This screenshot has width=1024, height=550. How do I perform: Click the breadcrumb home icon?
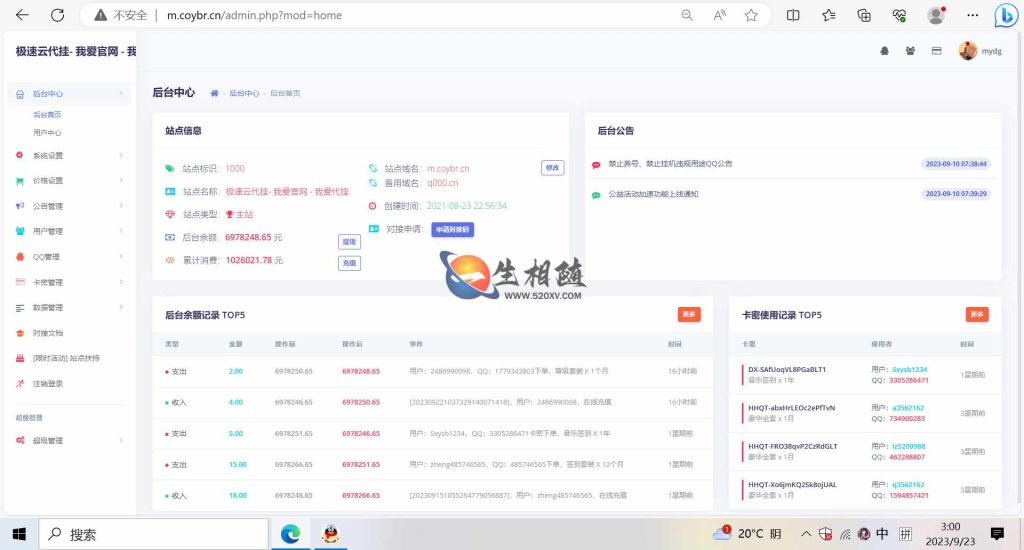pos(214,93)
